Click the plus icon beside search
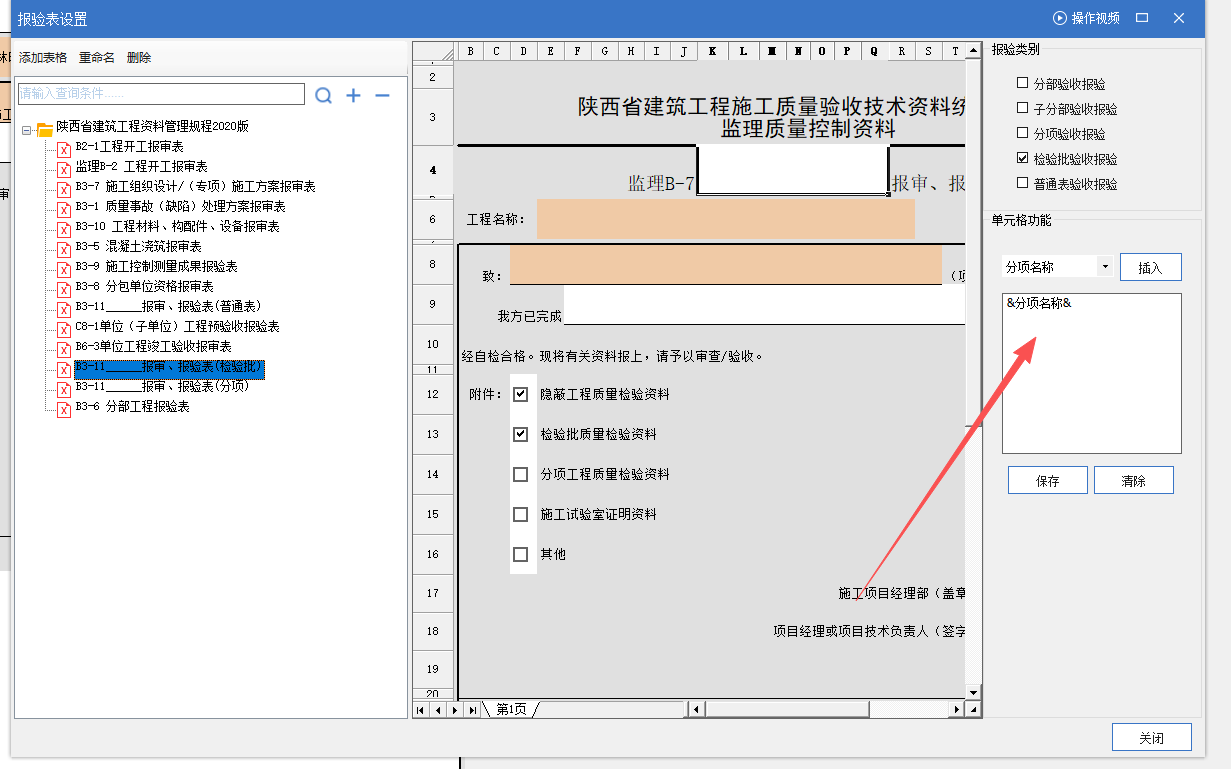Viewport: 1231px width, 769px height. pos(353,95)
